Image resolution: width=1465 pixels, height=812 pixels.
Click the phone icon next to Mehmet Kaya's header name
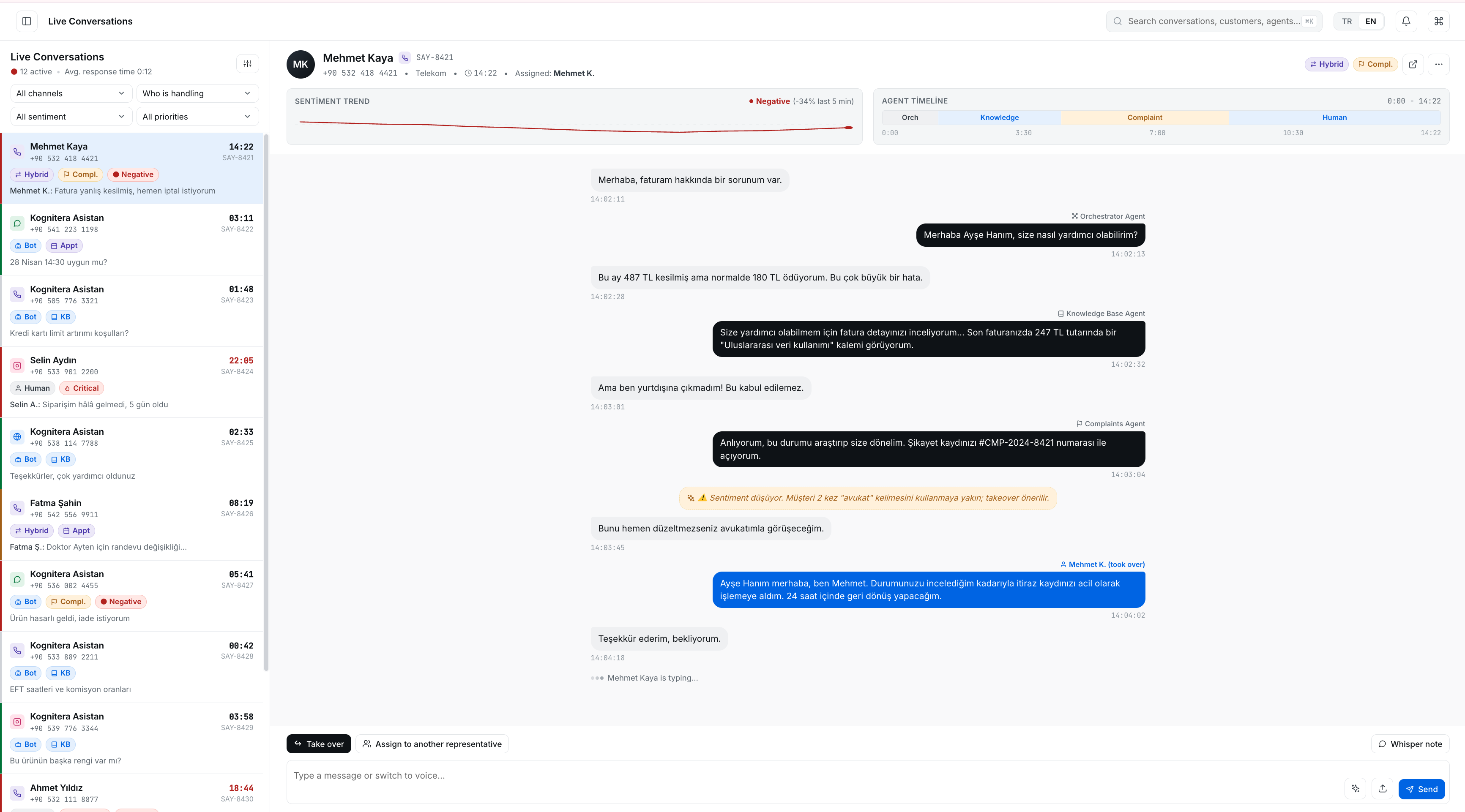405,57
